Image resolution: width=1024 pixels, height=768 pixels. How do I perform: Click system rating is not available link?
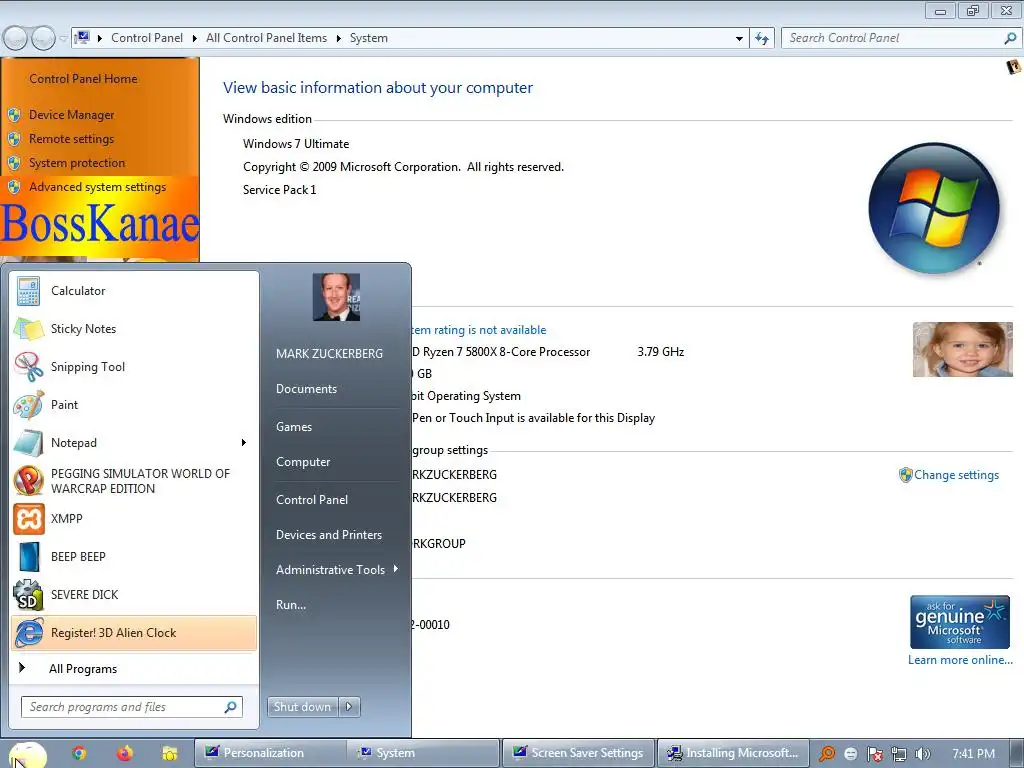pos(479,330)
